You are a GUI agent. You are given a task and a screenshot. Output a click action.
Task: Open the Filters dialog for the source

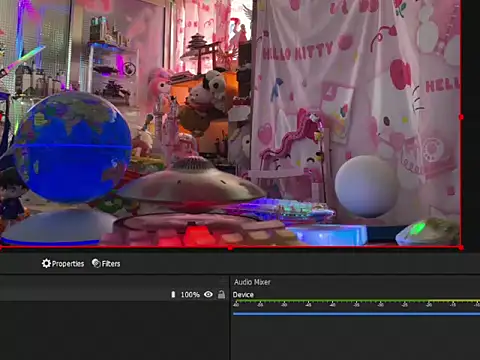pyautogui.click(x=106, y=264)
